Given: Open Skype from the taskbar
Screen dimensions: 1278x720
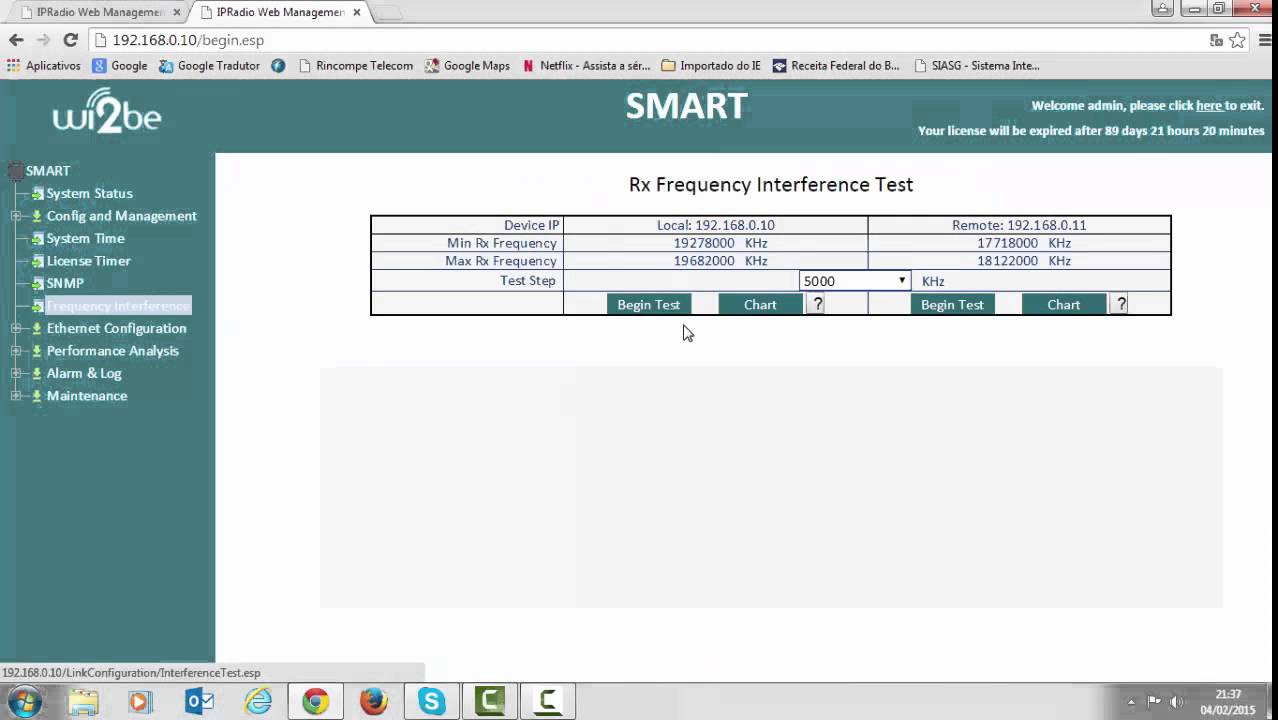Looking at the screenshot, I should coord(432,702).
